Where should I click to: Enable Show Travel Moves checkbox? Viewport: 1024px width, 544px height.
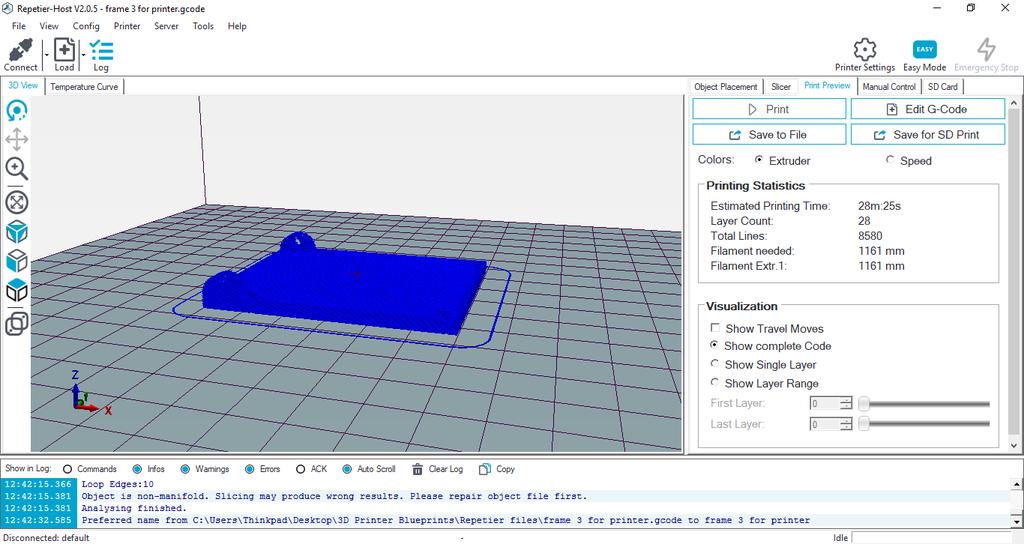coord(716,328)
